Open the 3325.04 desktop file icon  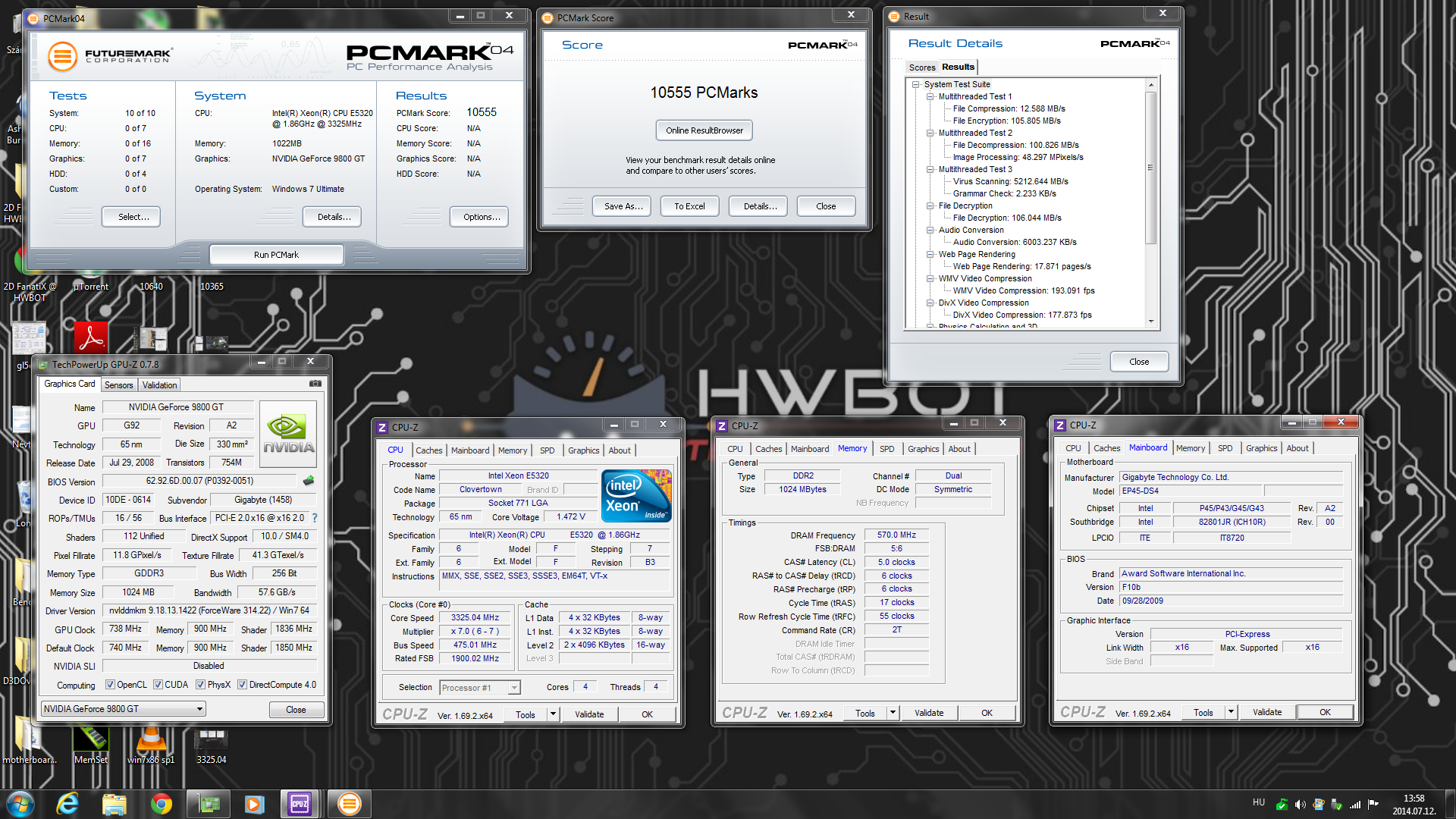[212, 745]
